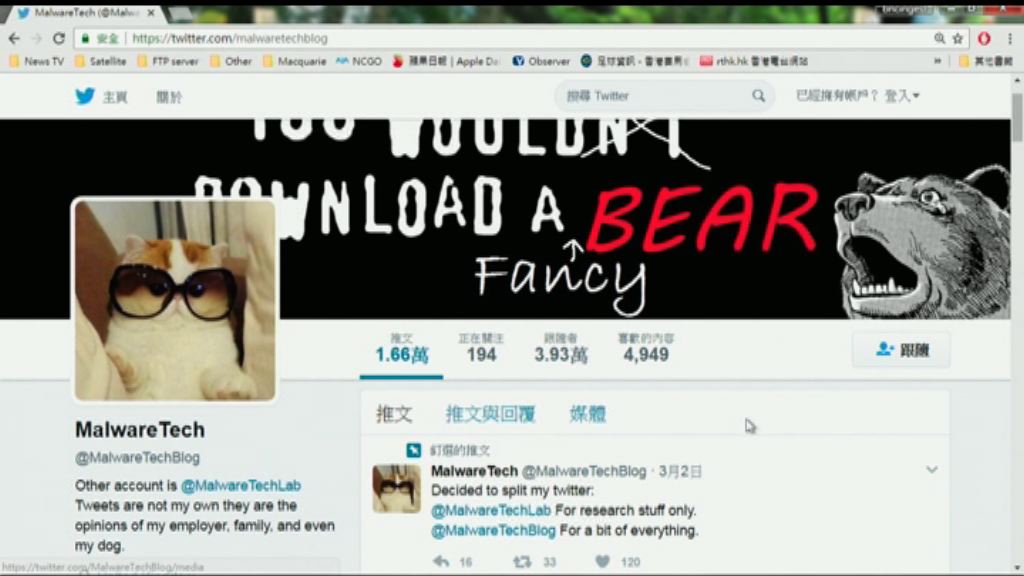Retweet the pinned MalwareTech tweet
Viewport: 1024px width, 576px height.
click(x=522, y=562)
